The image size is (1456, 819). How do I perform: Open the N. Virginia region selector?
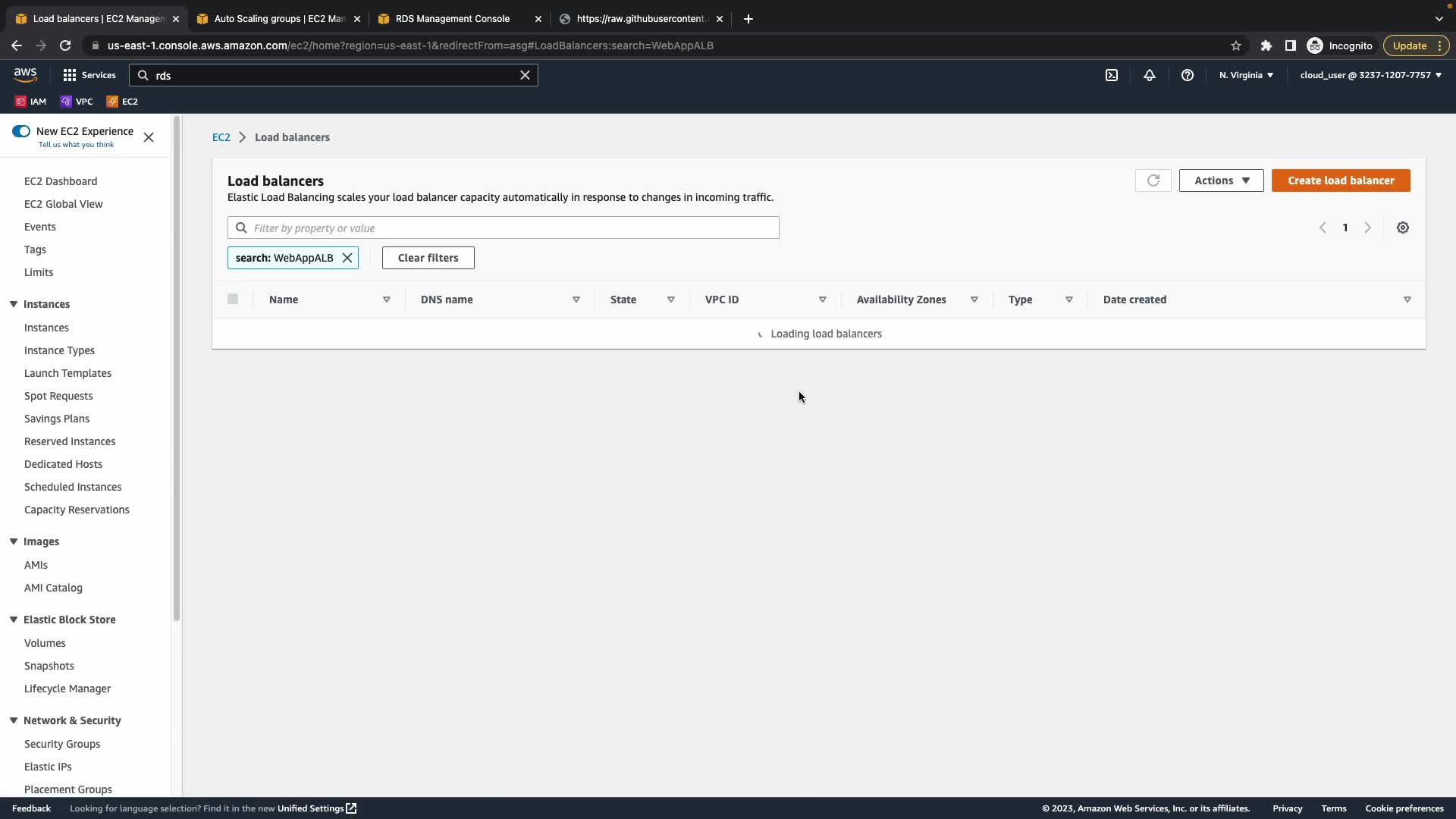click(1246, 75)
